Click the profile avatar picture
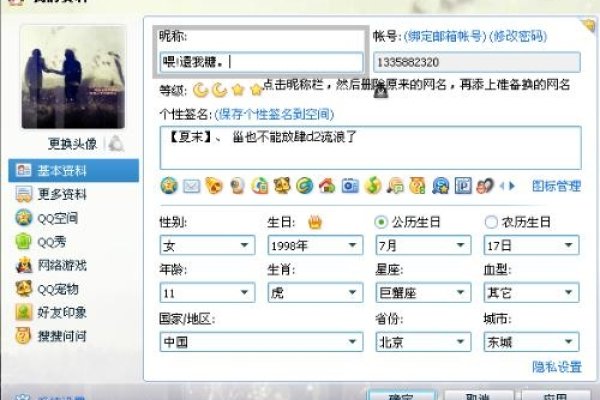600x400 pixels. pyautogui.click(x=73, y=78)
